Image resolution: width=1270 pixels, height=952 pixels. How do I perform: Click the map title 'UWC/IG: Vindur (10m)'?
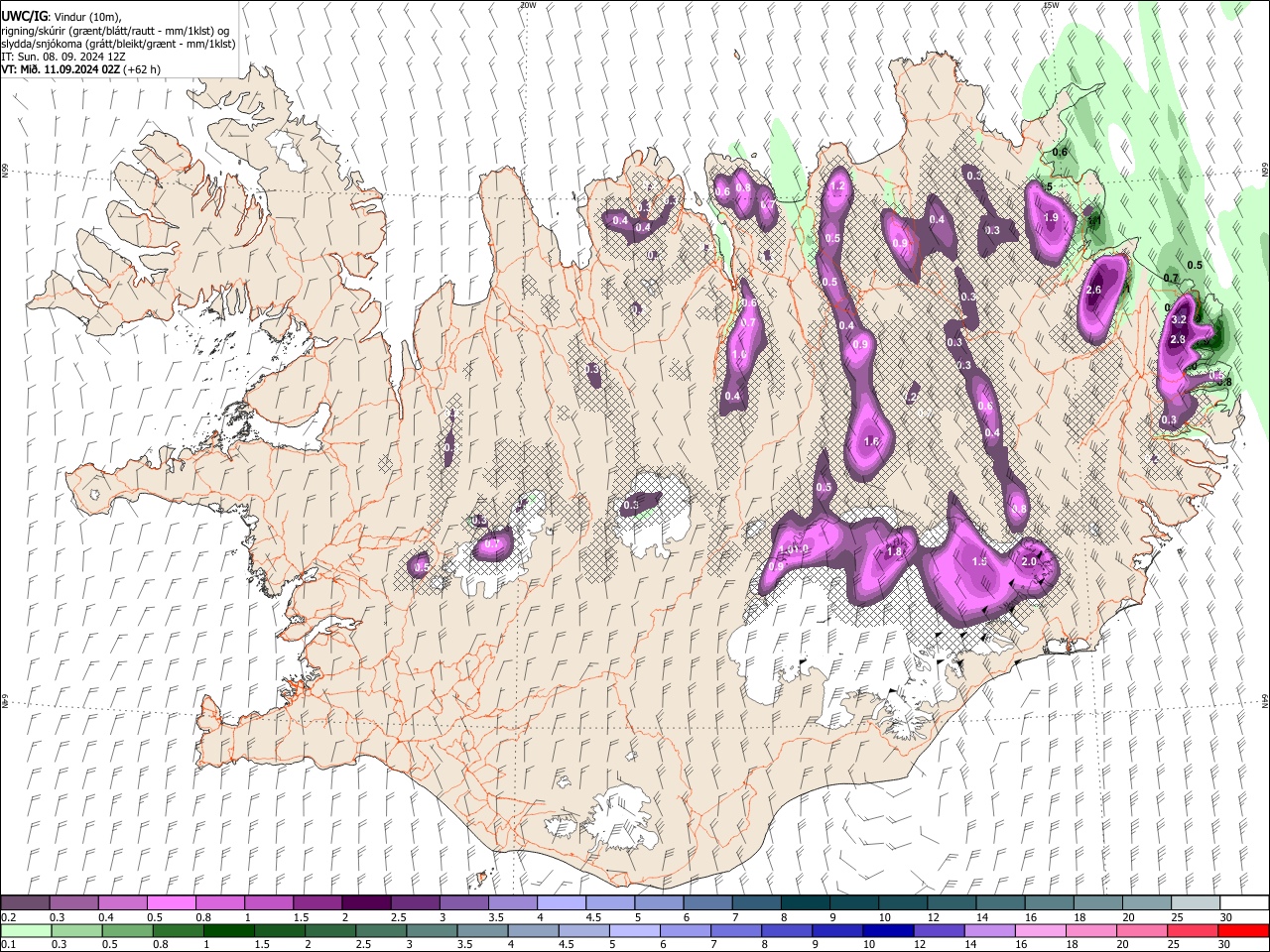pos(62,18)
